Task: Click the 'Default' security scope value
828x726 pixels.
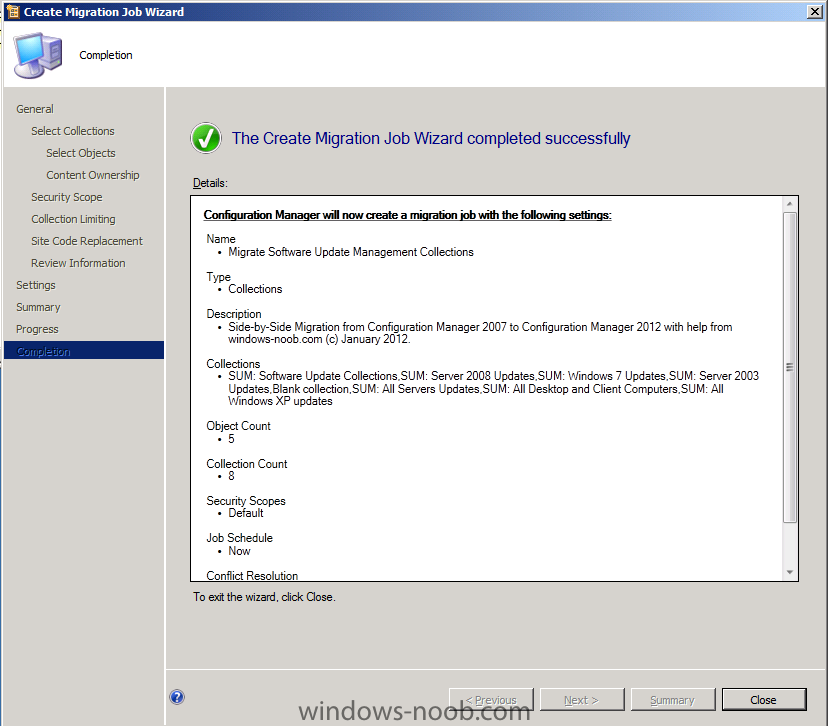Action: point(246,513)
